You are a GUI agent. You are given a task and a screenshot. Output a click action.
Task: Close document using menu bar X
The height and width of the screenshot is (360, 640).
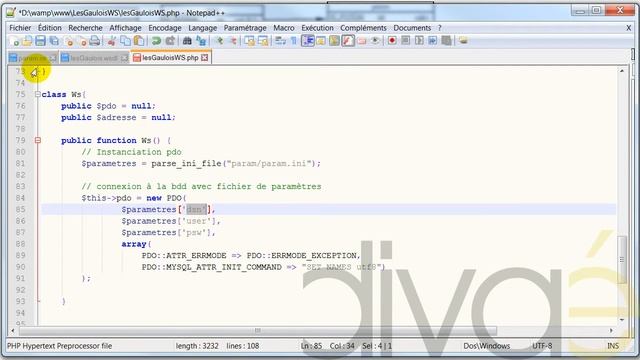629,28
